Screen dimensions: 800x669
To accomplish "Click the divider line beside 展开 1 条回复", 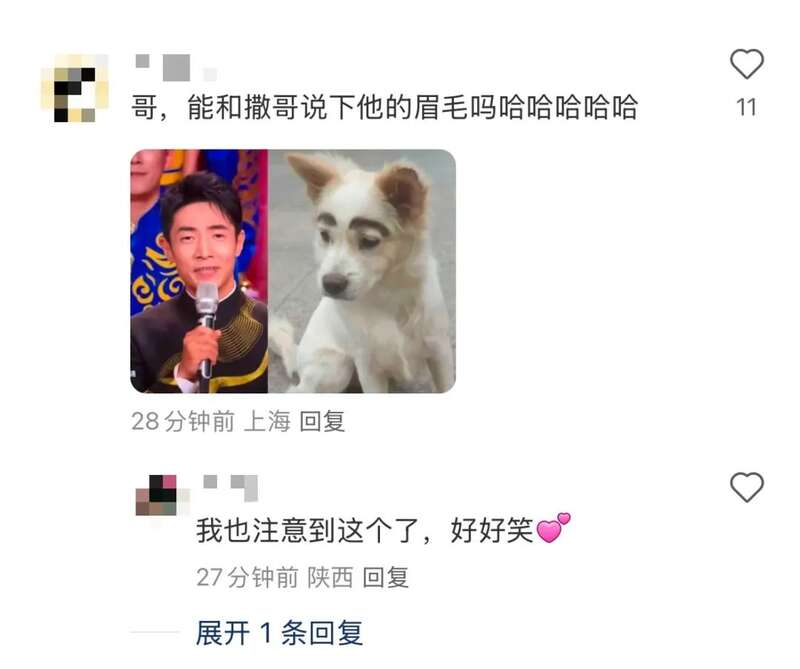I will click(x=155, y=632).
